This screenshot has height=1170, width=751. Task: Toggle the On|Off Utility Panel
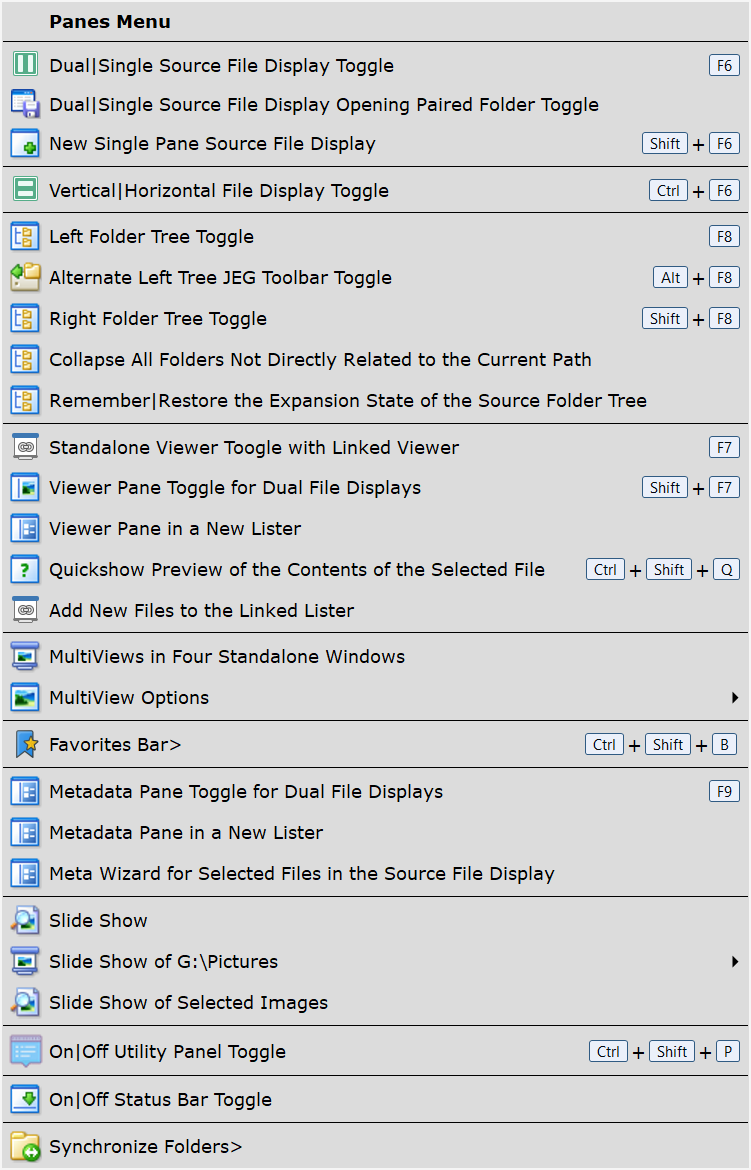click(167, 1051)
